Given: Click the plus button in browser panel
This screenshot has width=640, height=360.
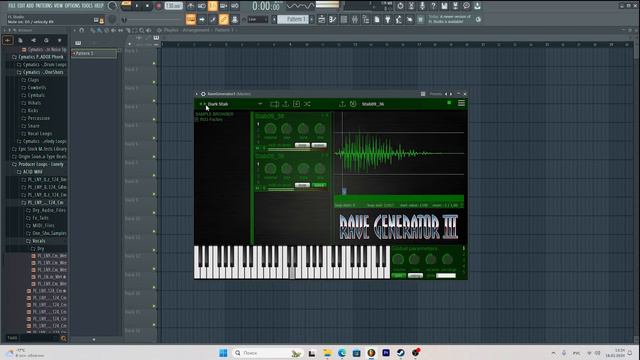Looking at the screenshot, I should (7, 40).
